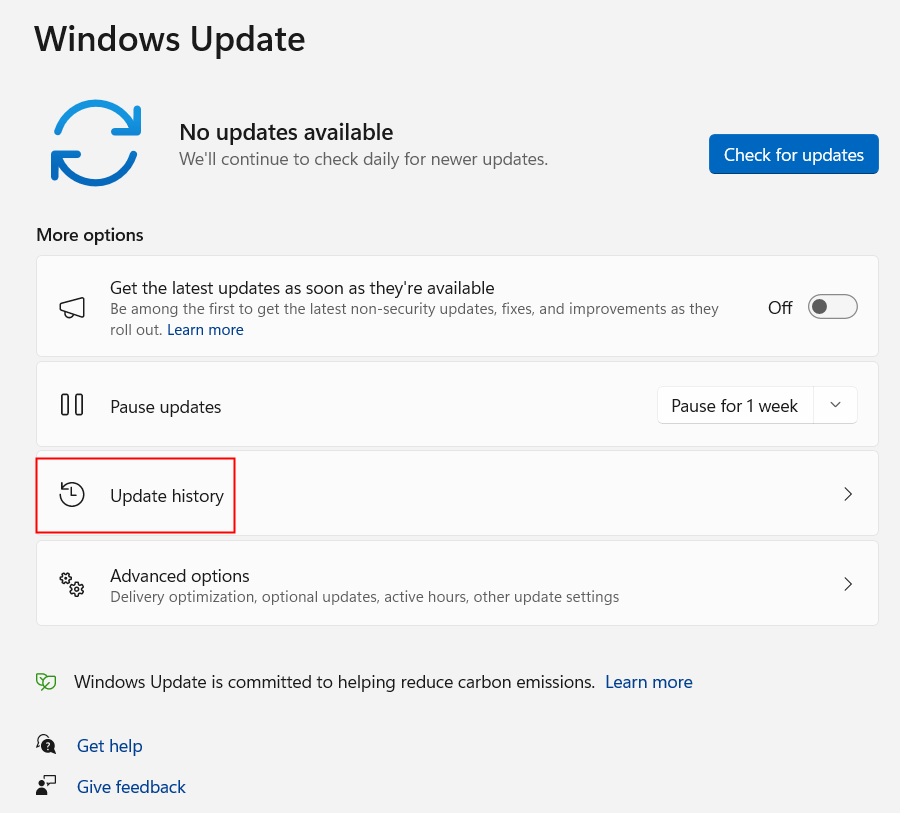Open Advanced options via its chevron

click(848, 584)
